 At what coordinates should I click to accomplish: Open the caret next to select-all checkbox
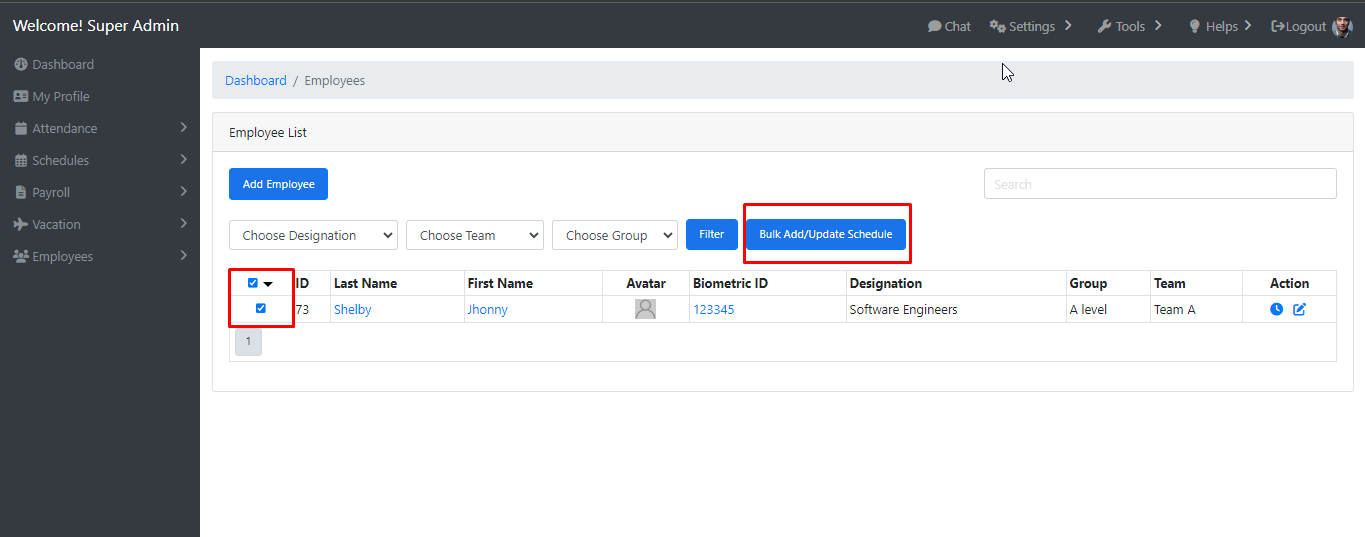pos(268,284)
